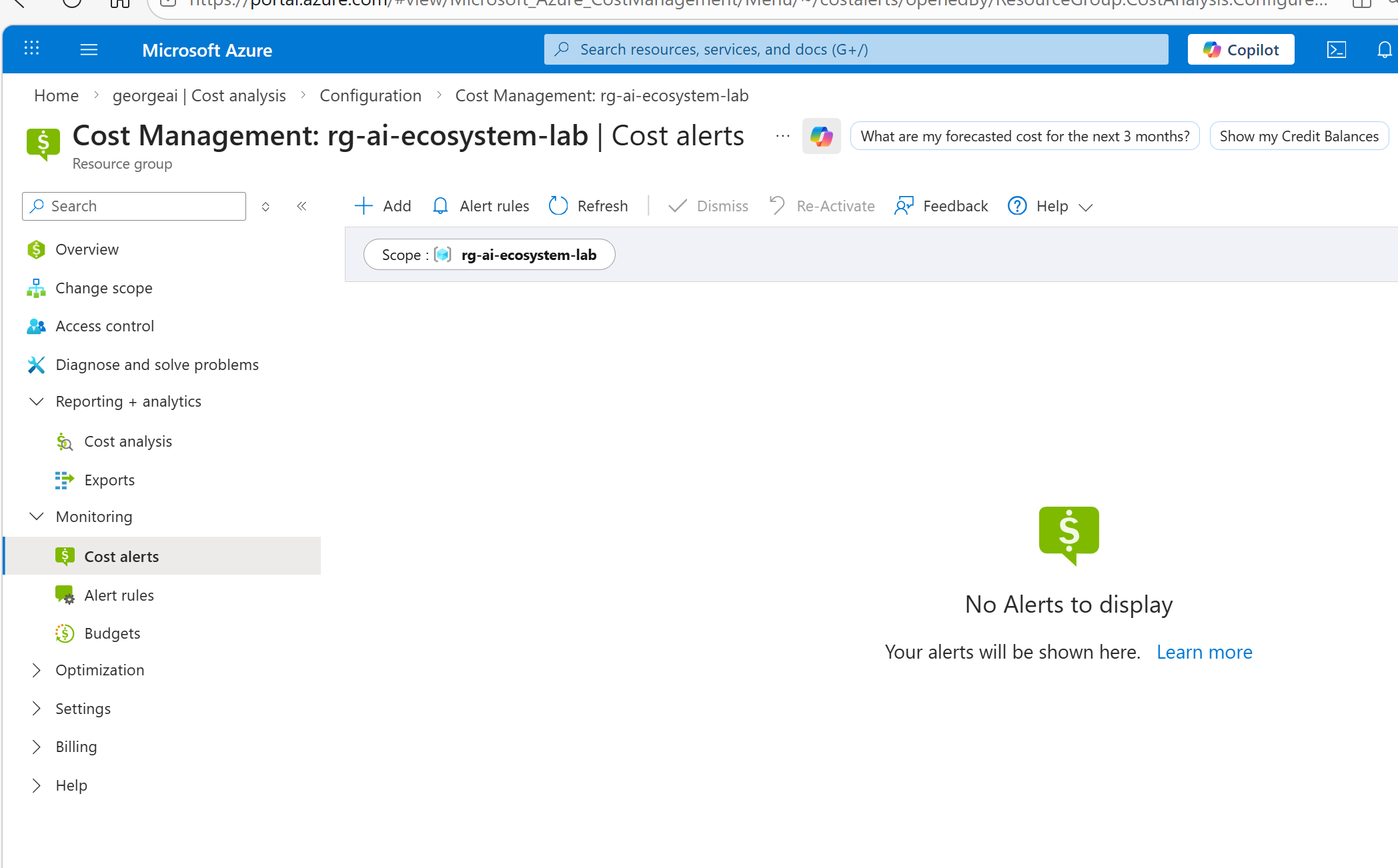Click the Cost alerts dollar bubble icon in sidebar
Screen dimensions: 1398x868
point(65,556)
